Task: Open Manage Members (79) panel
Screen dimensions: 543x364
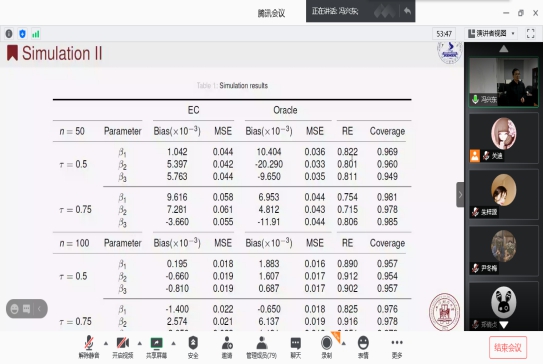Action: [x=261, y=347]
